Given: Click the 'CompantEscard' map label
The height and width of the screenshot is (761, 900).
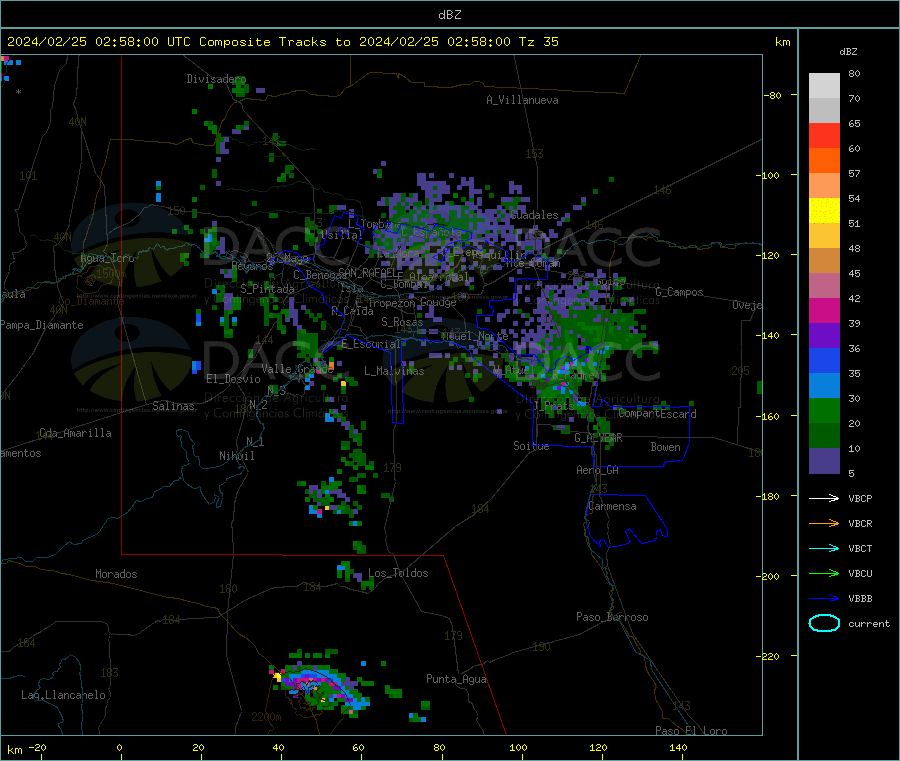Looking at the screenshot, I should [x=658, y=414].
